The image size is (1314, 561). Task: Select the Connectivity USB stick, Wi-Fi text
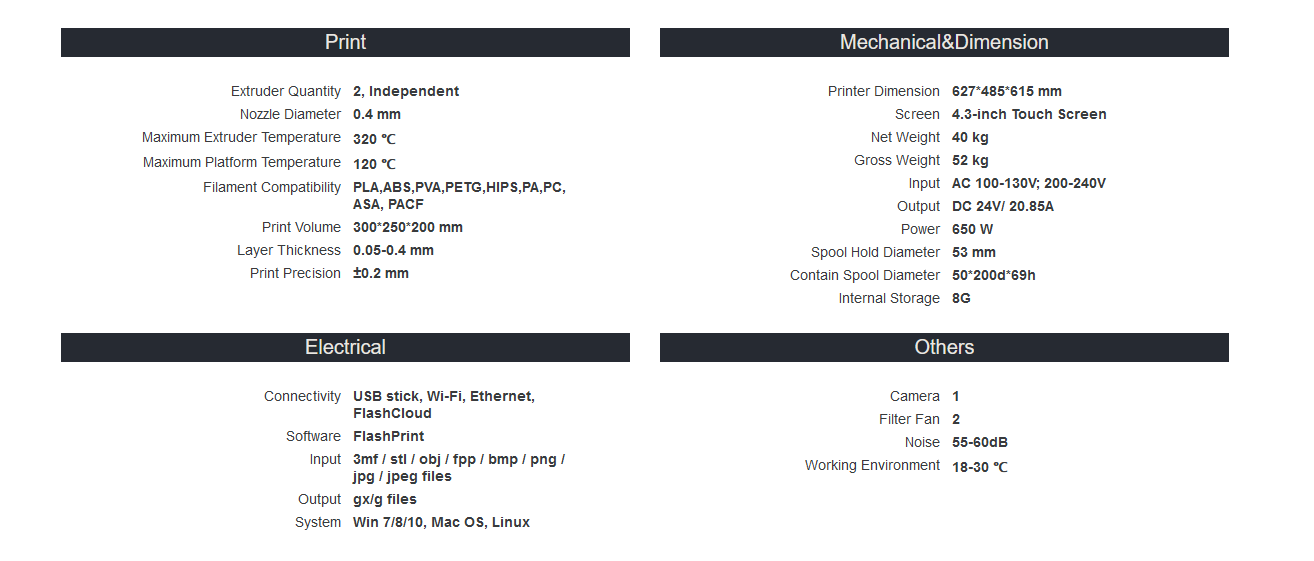tap(444, 404)
